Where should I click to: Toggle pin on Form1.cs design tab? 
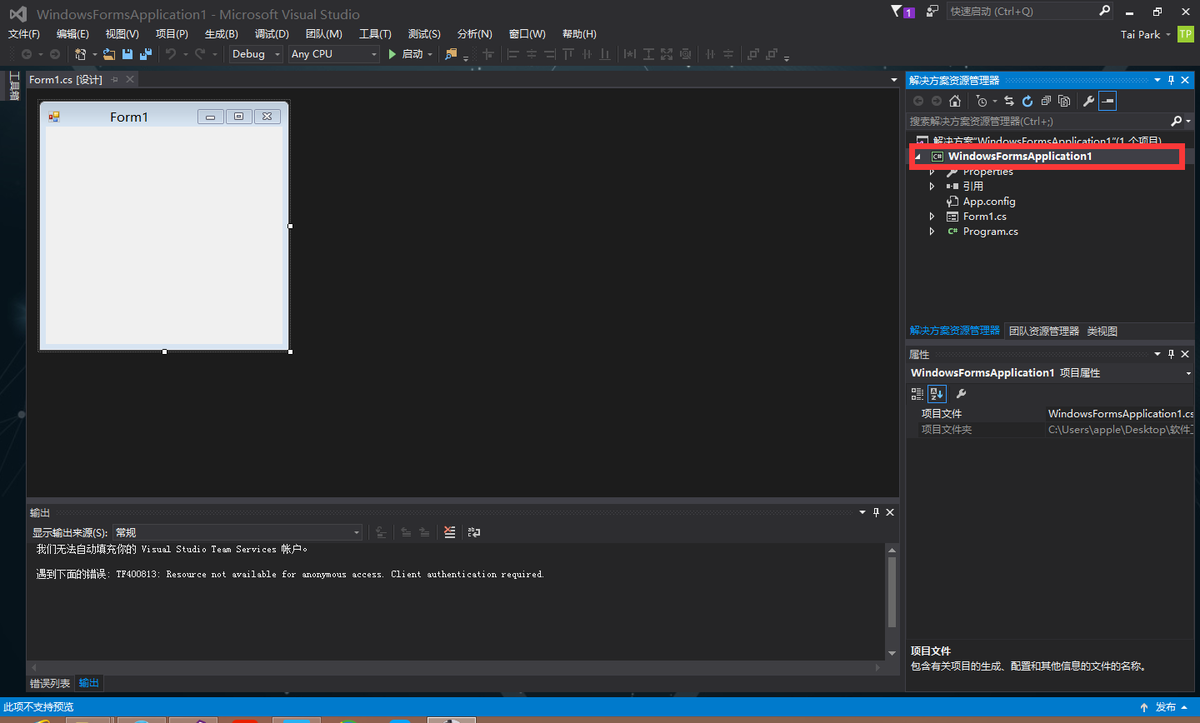(x=114, y=79)
